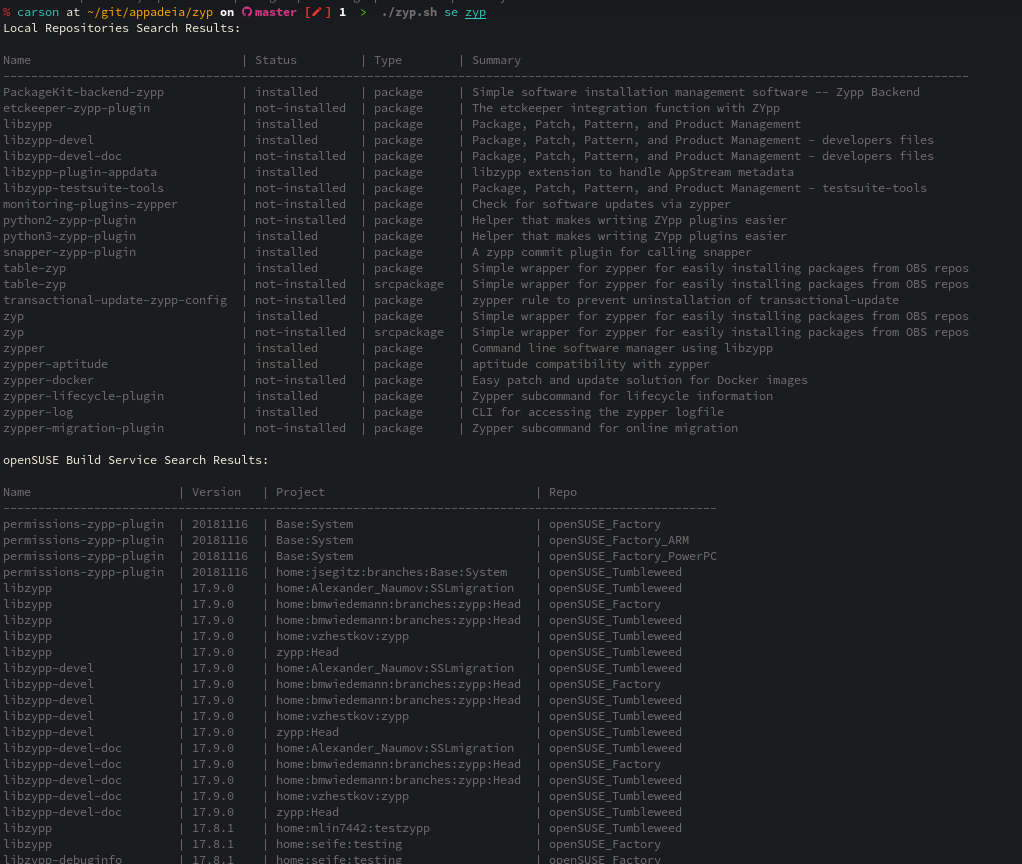Click the snapper-zypp-plugin package name
The image size is (1022, 864).
pos(70,252)
